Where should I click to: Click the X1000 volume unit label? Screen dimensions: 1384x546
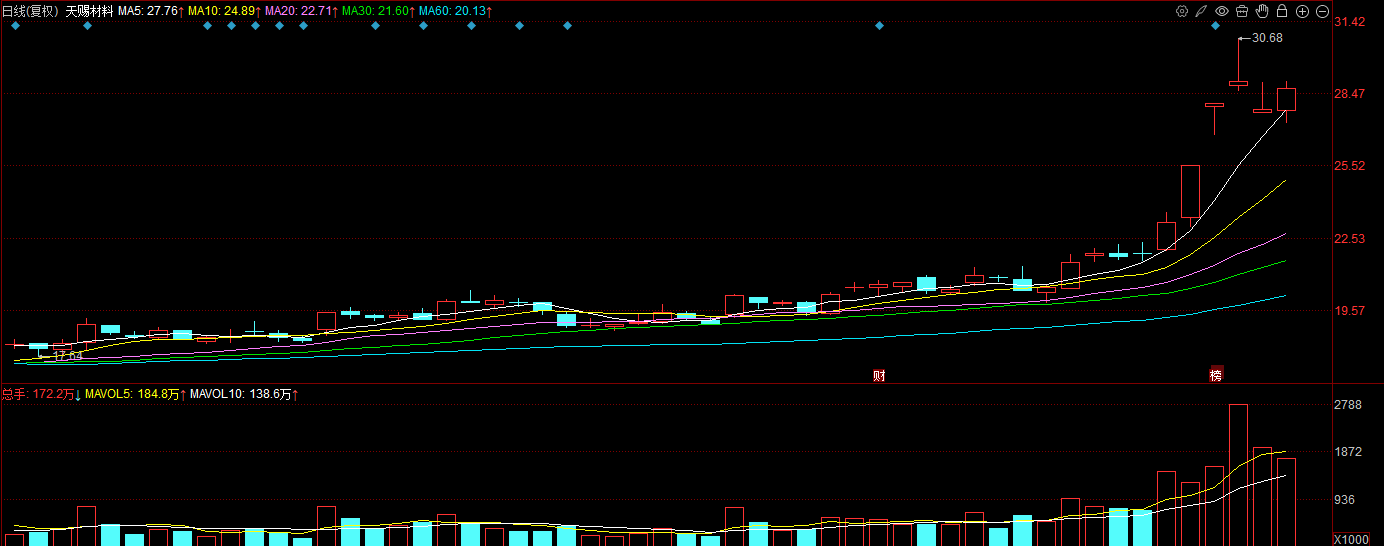(1350, 539)
